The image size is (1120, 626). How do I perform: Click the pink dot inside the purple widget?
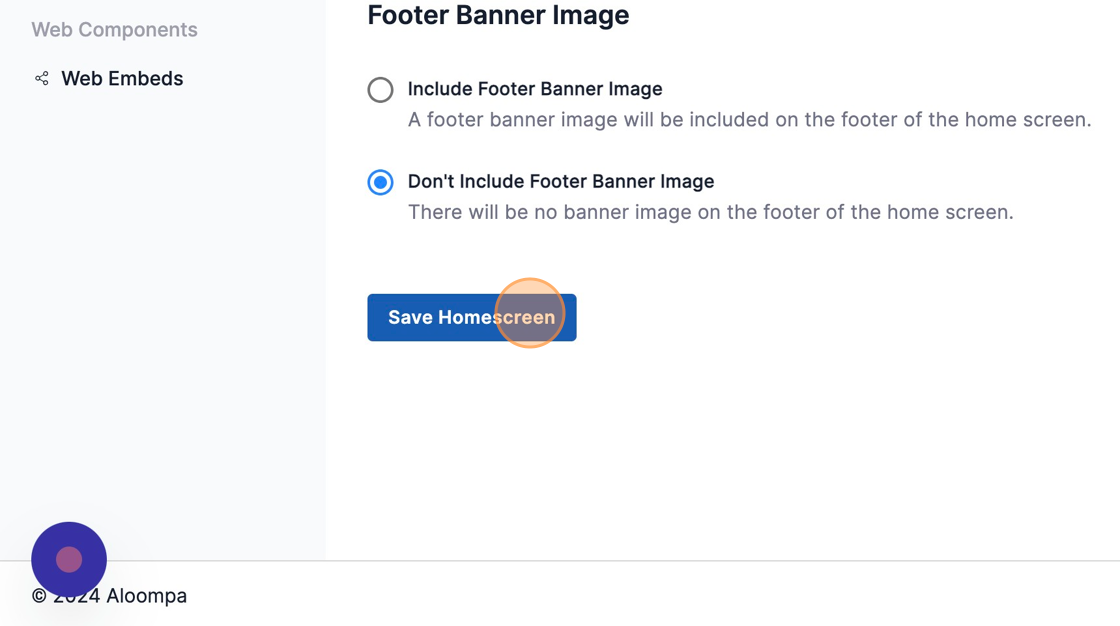click(69, 560)
